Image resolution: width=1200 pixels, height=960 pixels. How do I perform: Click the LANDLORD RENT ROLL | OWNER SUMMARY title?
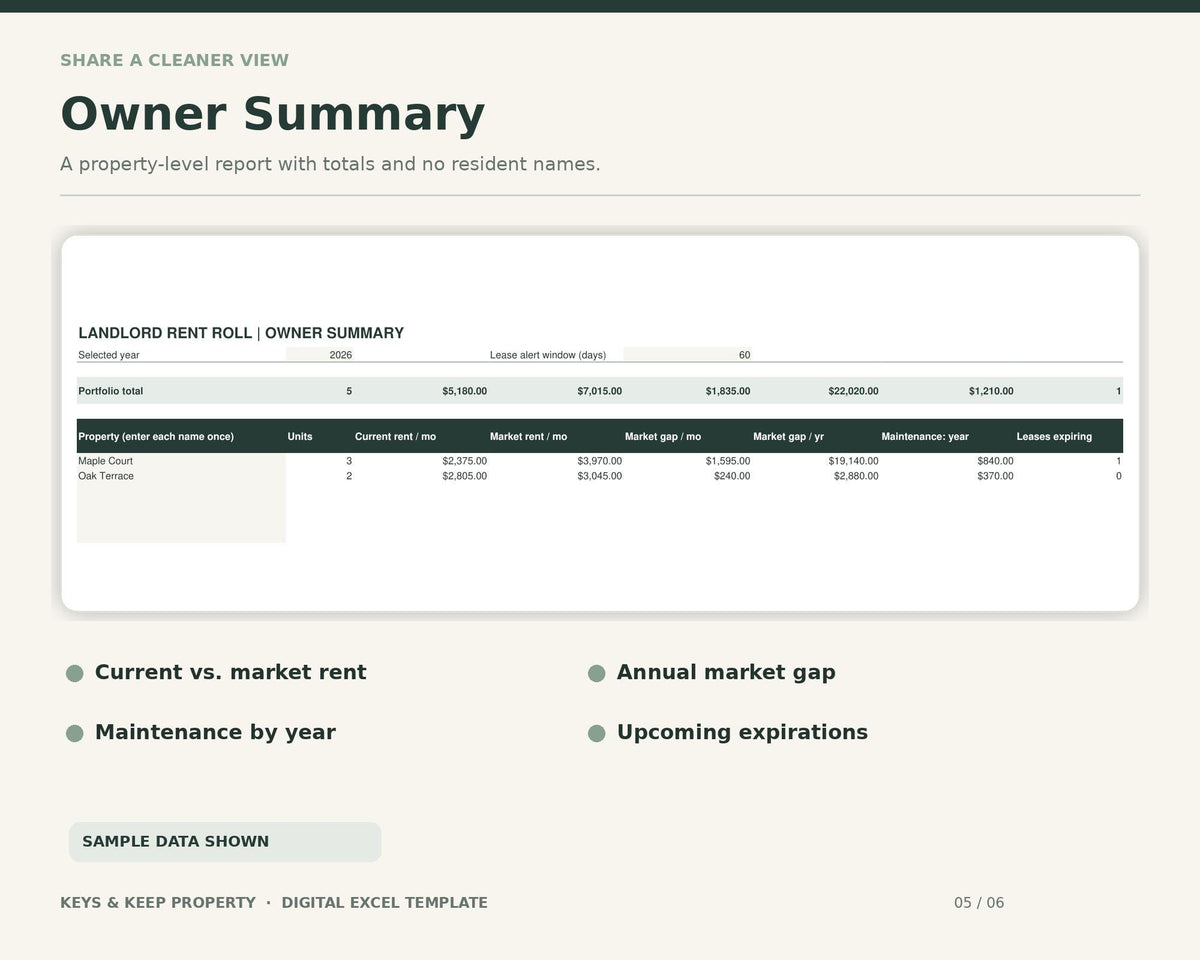[x=241, y=333]
